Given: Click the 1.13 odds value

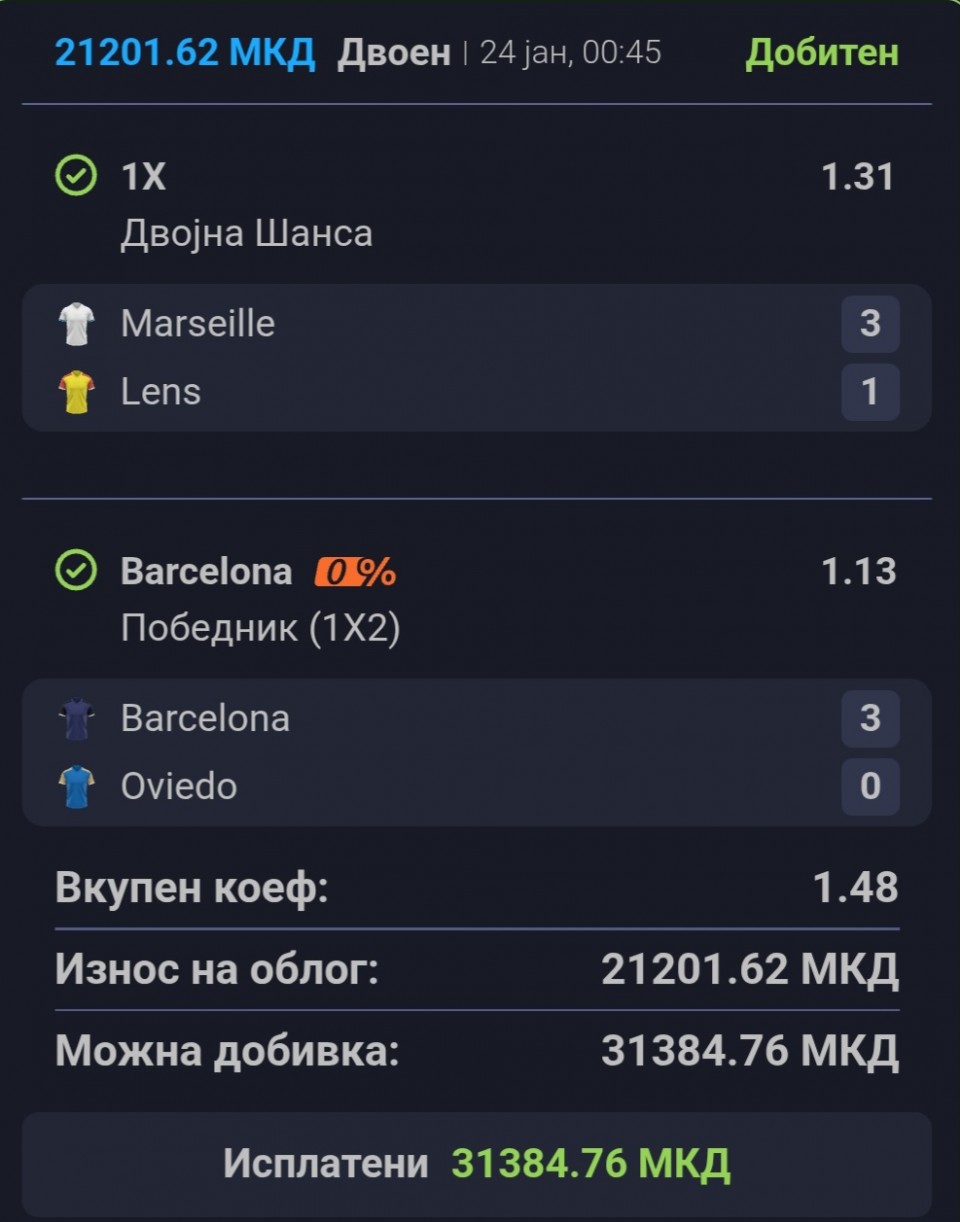Looking at the screenshot, I should [x=857, y=572].
